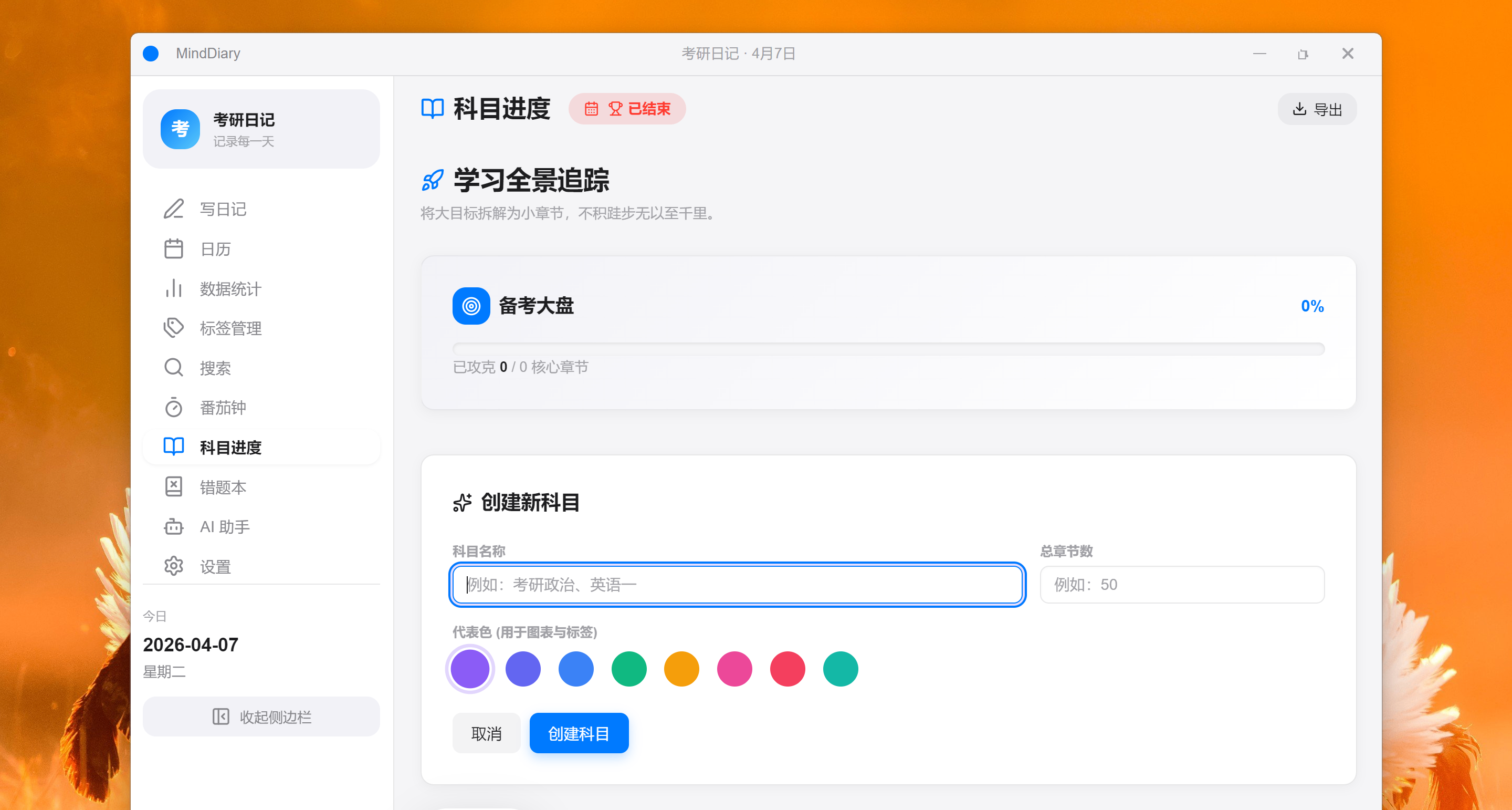Collapse sidebar via 收起侧边栏
This screenshot has width=1512, height=810.
tap(261, 716)
